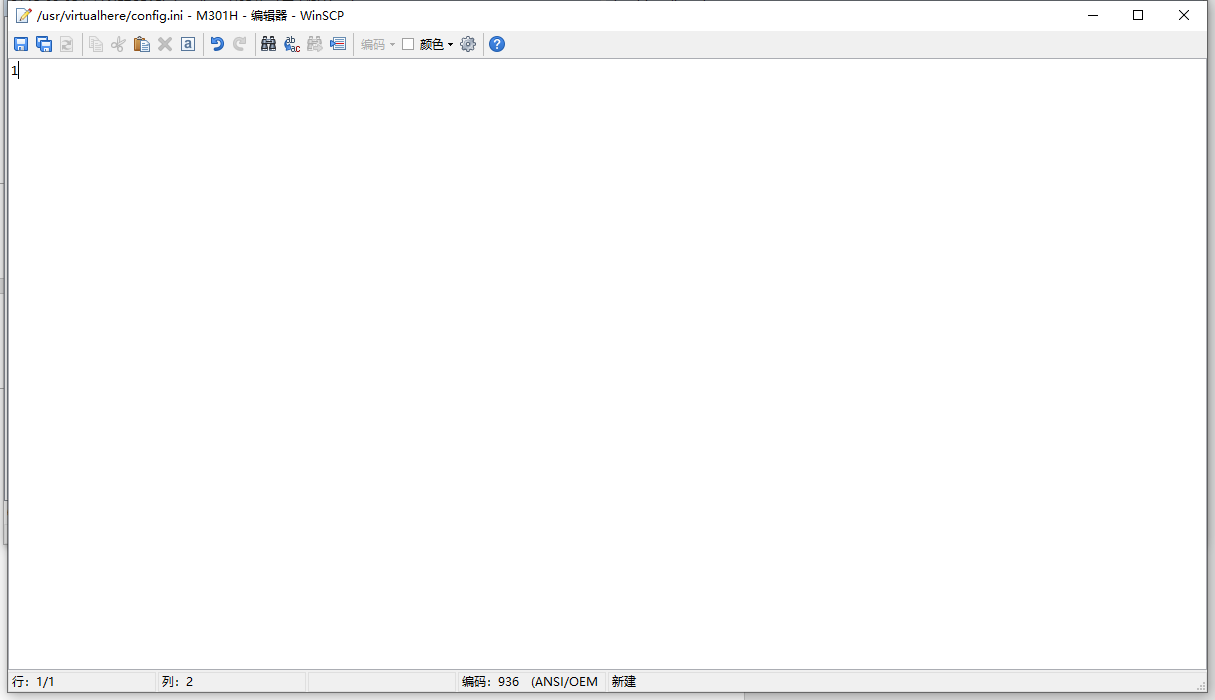The image size is (1215, 700).
Task: Click the 新建 status bar label
Action: (624, 682)
